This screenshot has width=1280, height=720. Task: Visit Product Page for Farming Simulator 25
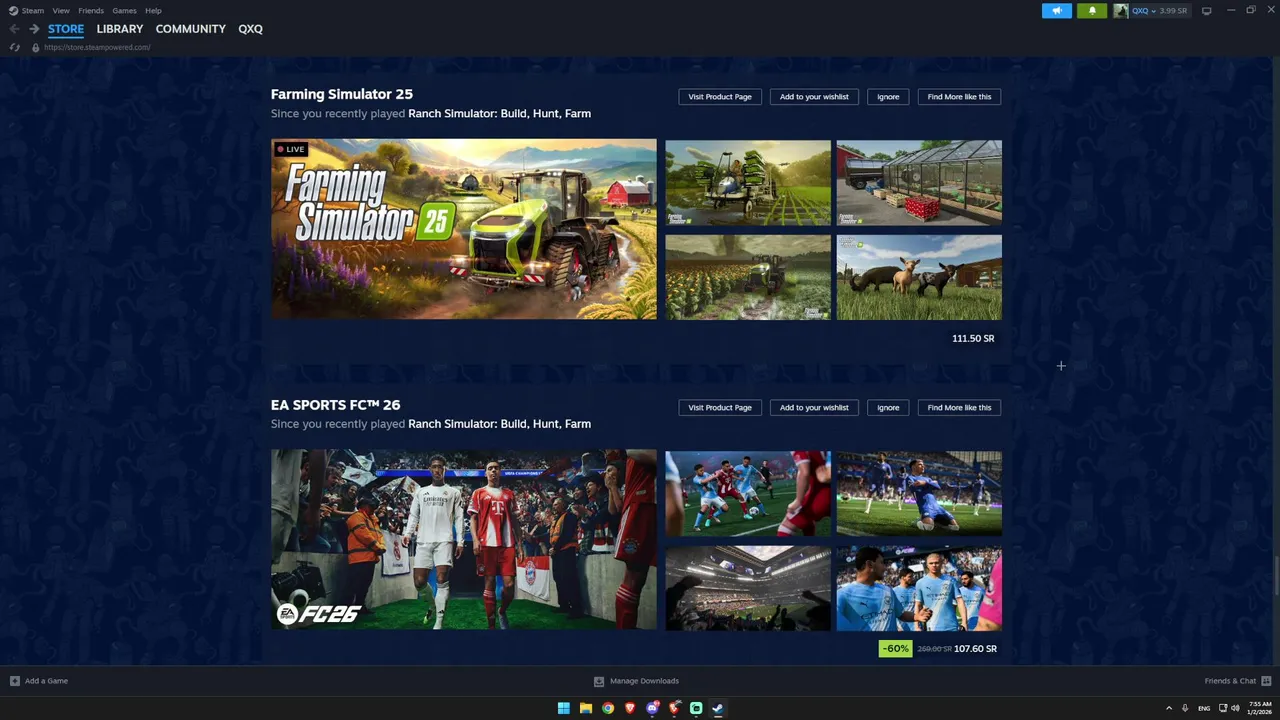coord(720,97)
